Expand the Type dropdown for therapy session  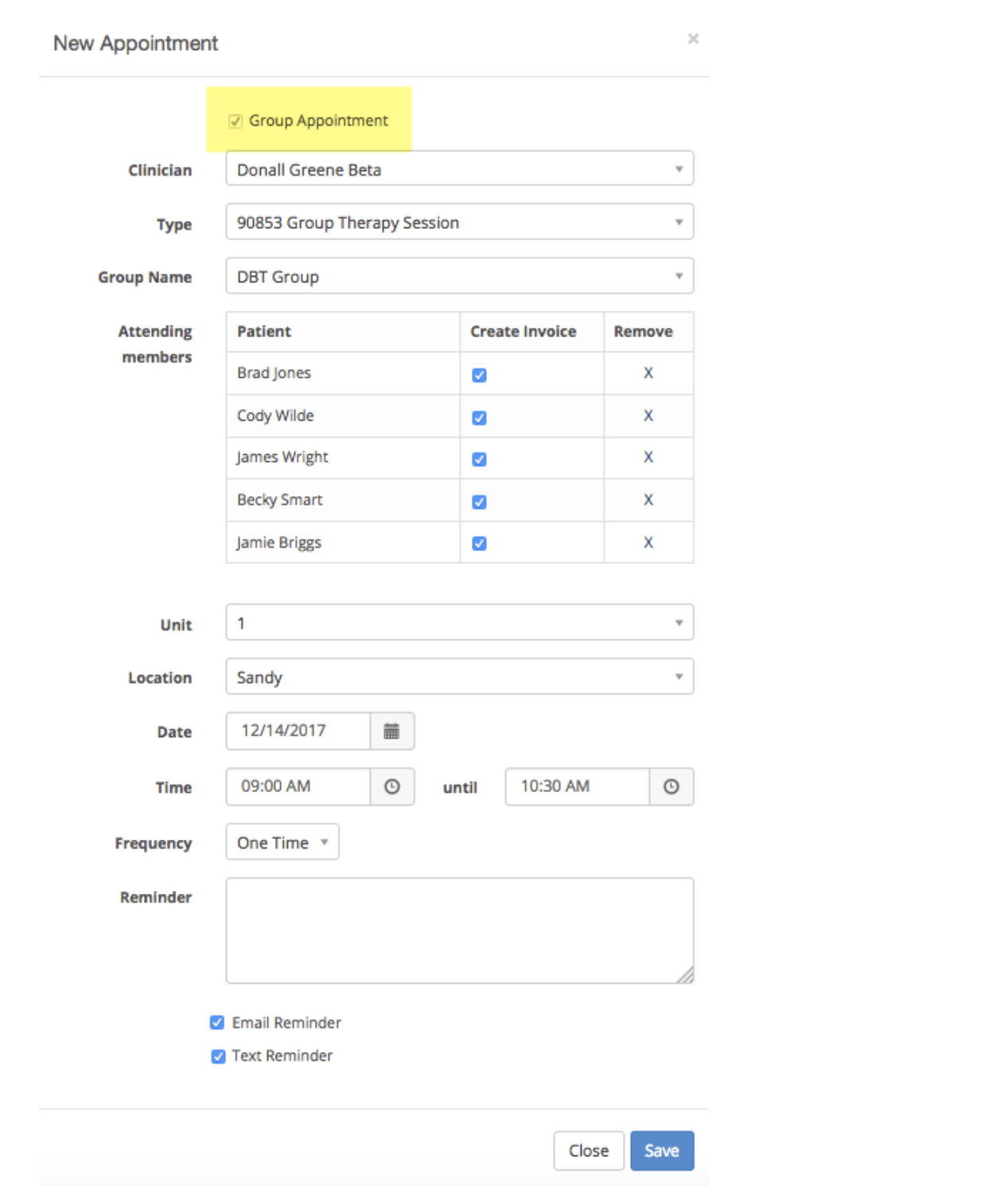(460, 222)
